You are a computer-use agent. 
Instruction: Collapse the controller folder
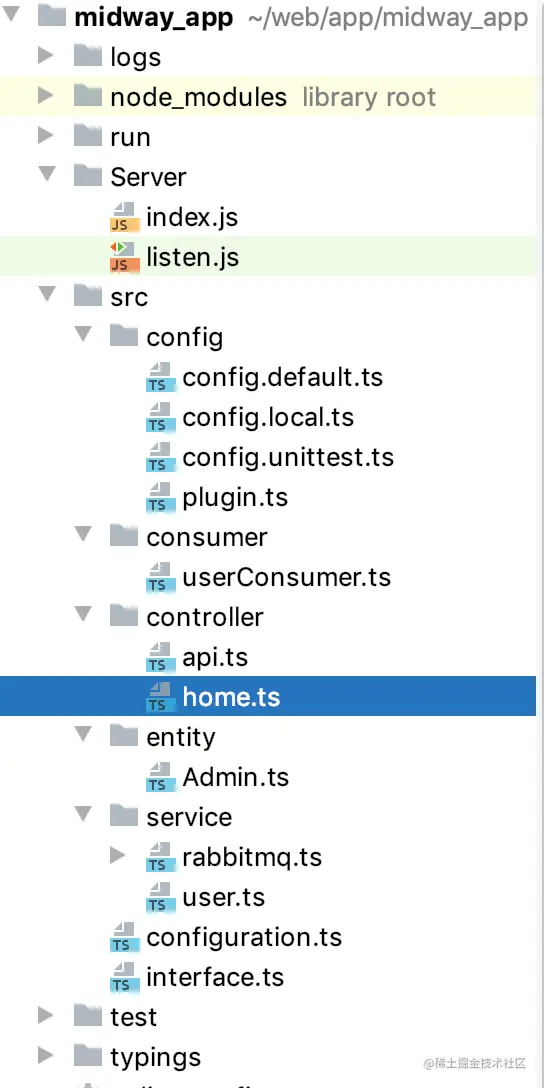tap(83, 614)
